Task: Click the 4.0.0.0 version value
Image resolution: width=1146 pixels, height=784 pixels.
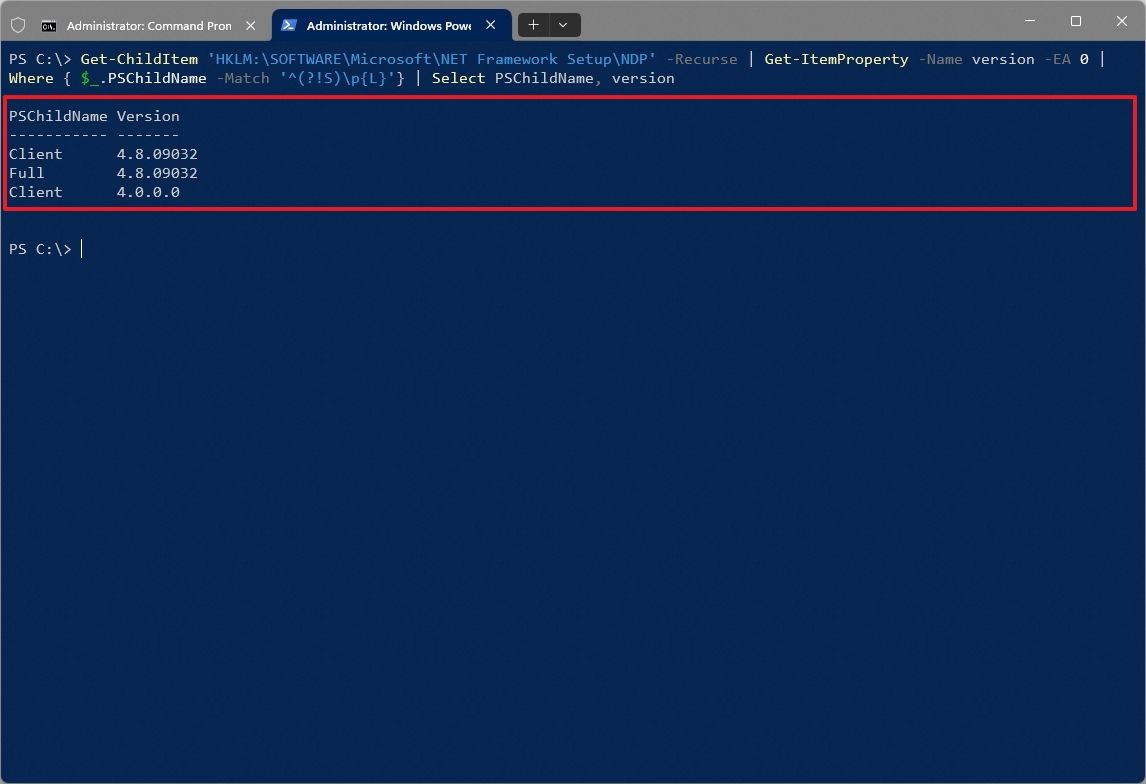Action: (x=148, y=192)
